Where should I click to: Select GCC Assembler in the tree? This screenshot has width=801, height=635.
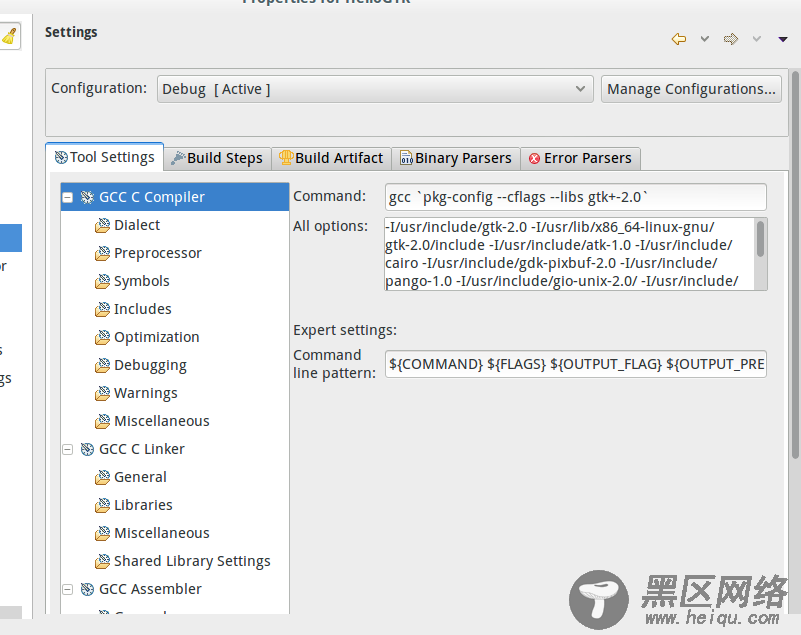pos(150,589)
